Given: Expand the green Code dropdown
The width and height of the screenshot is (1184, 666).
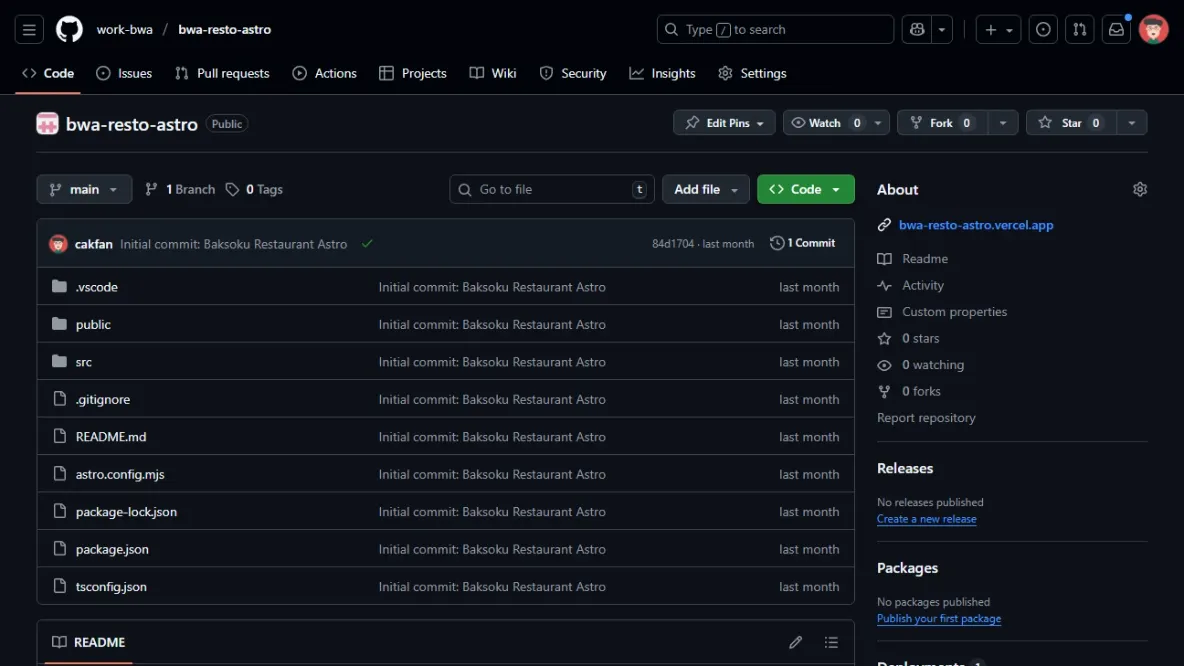Looking at the screenshot, I should click(805, 189).
